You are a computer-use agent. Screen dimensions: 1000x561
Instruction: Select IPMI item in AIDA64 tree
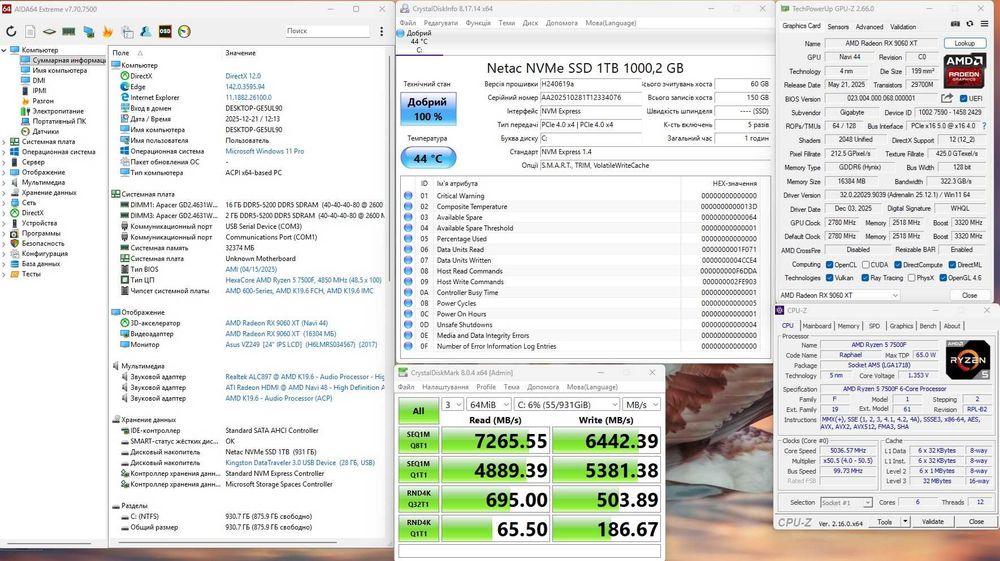(x=39, y=91)
